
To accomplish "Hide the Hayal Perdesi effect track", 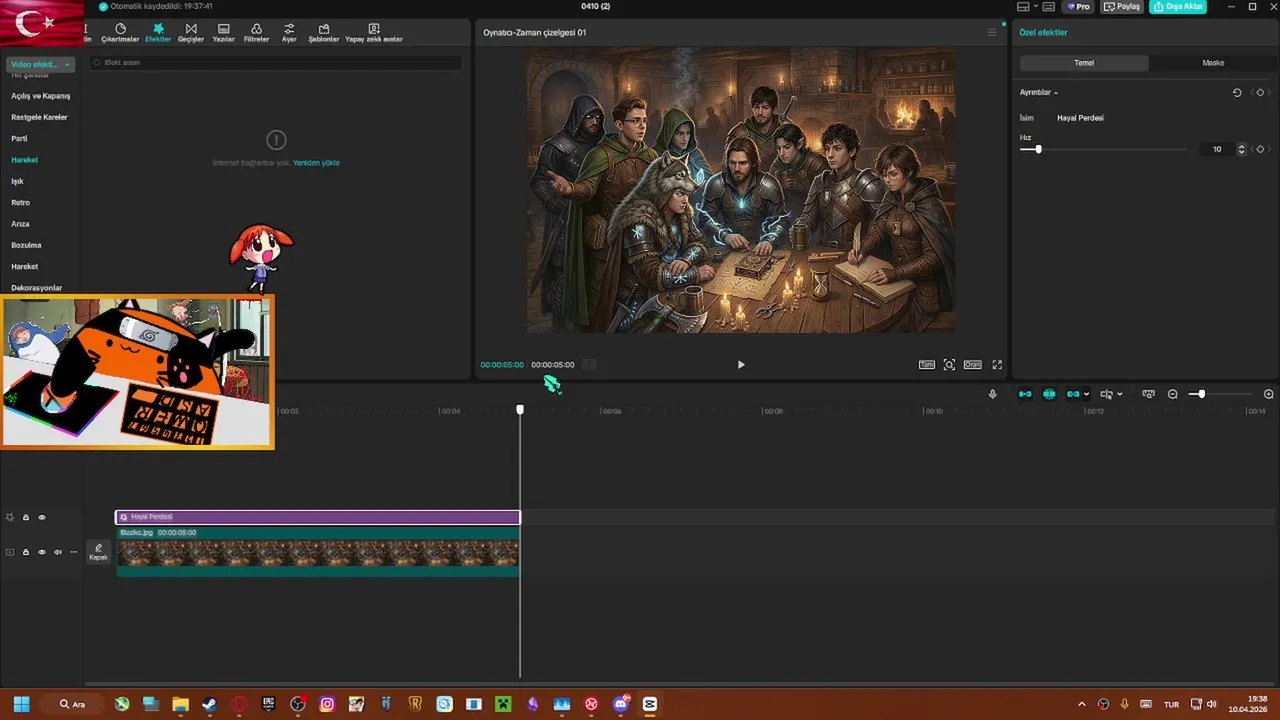I will [x=42, y=517].
